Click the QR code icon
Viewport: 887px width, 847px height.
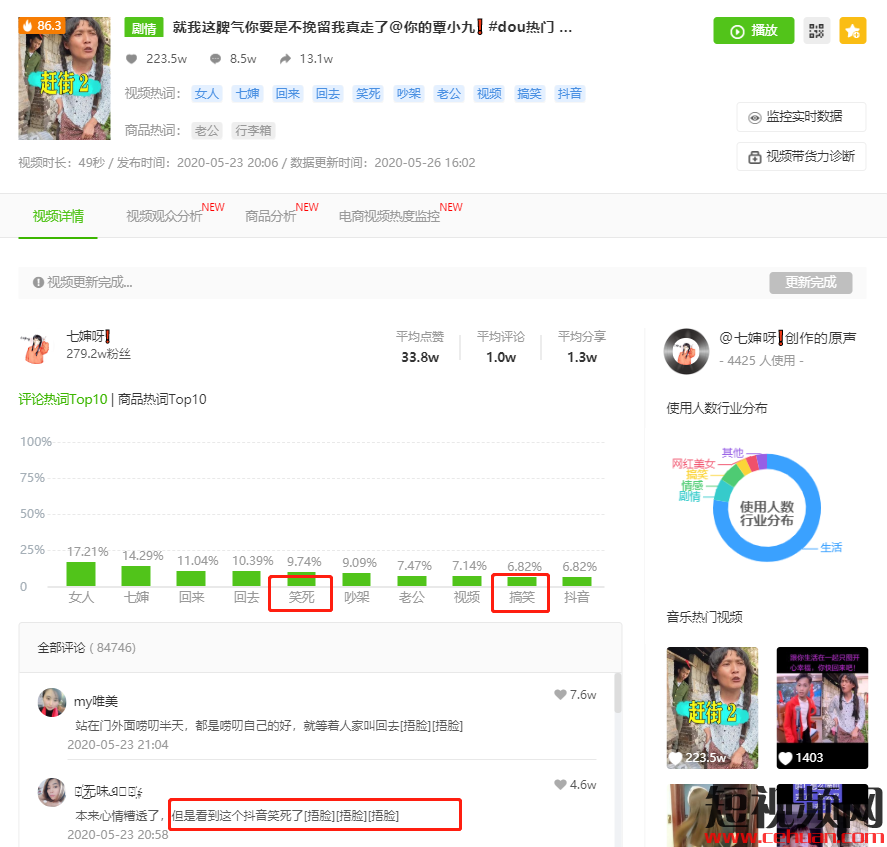coord(817,31)
